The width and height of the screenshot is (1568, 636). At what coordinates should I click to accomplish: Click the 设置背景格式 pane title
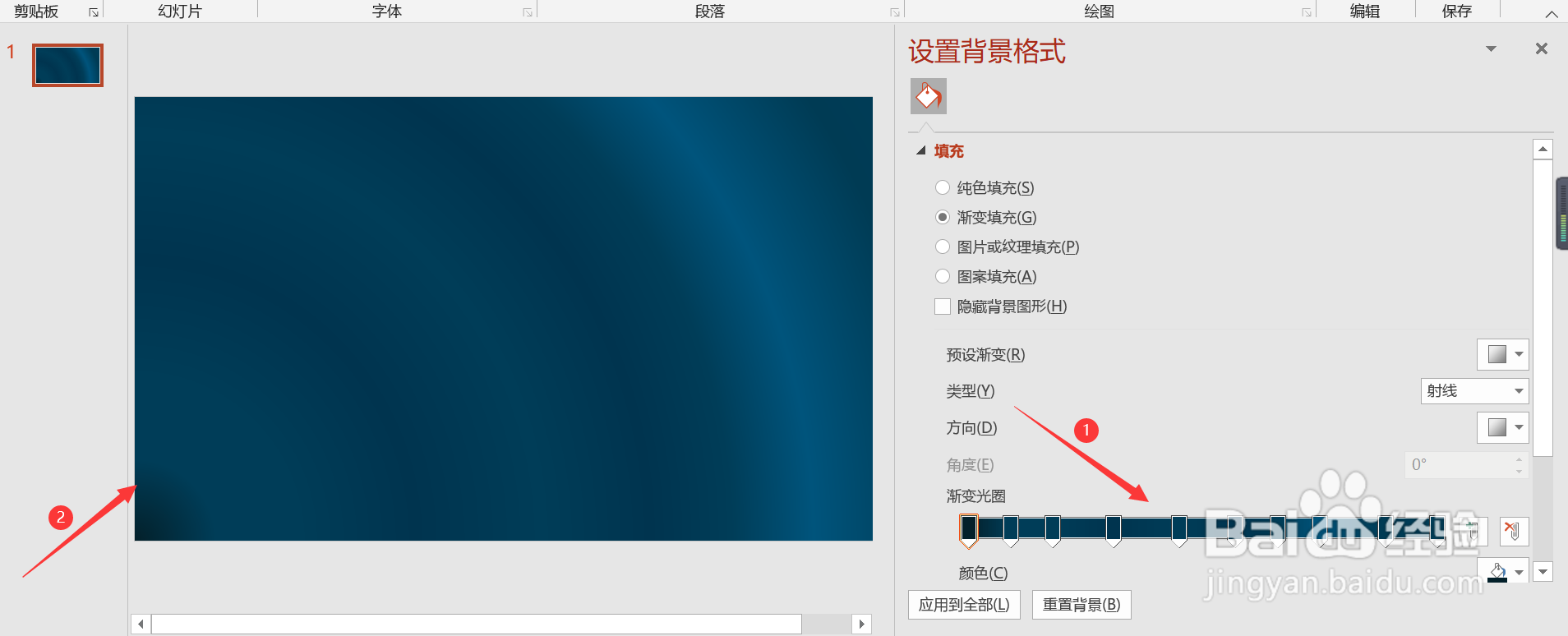987,51
